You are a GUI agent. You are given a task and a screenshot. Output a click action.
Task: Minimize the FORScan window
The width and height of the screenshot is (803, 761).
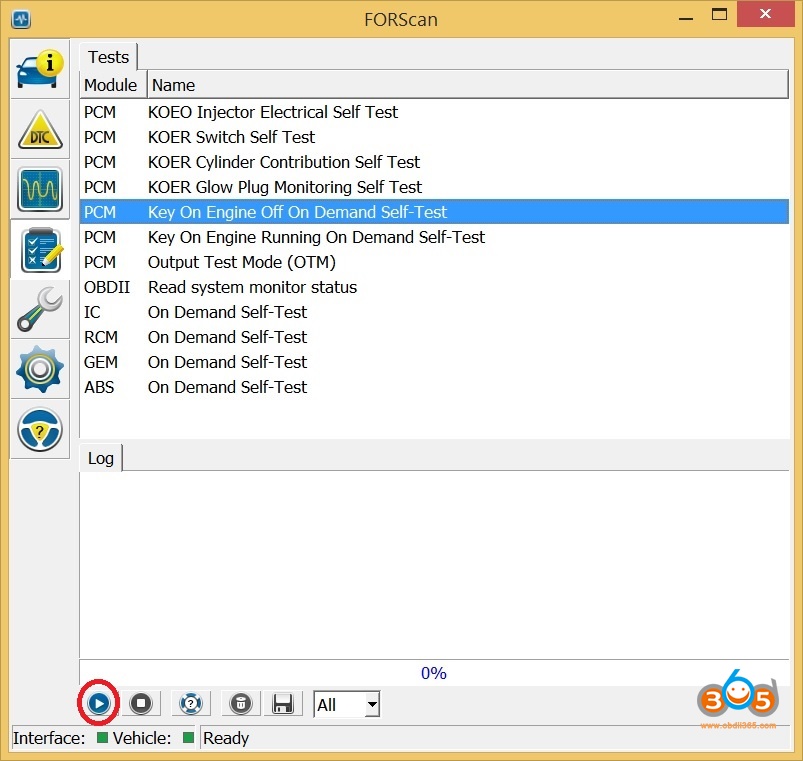686,17
